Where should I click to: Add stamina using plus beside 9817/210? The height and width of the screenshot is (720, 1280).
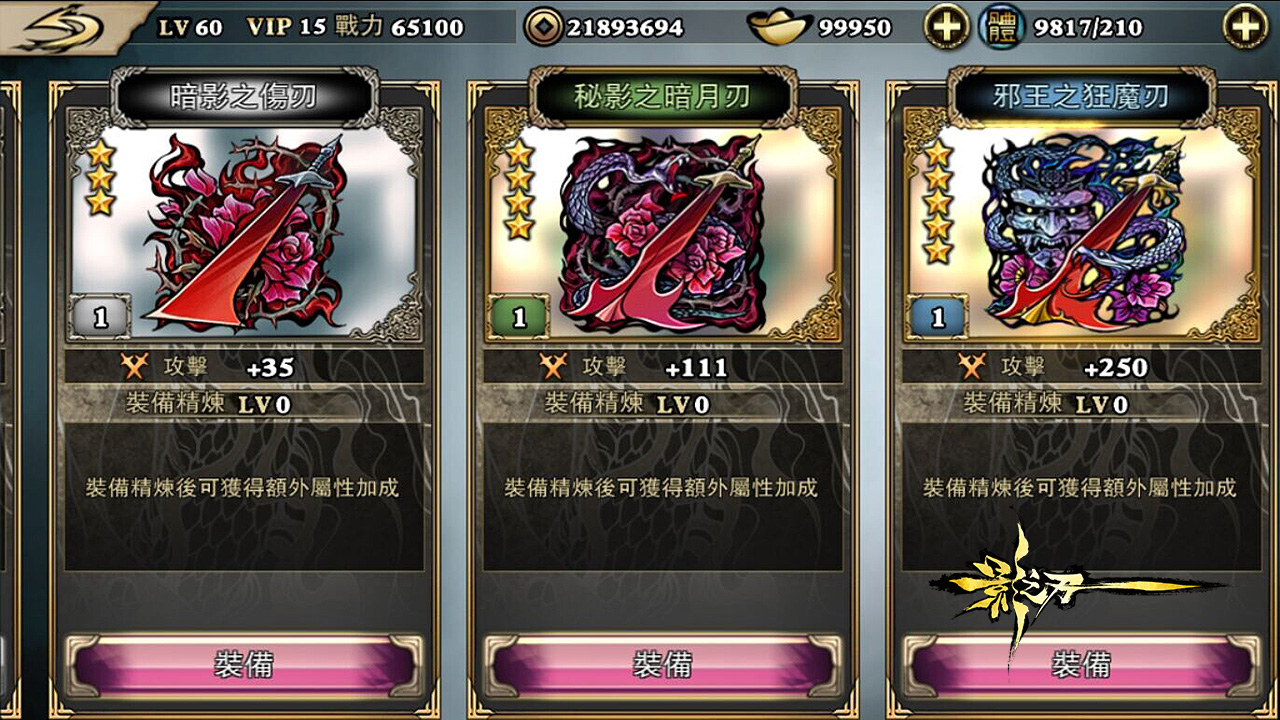coord(1246,27)
